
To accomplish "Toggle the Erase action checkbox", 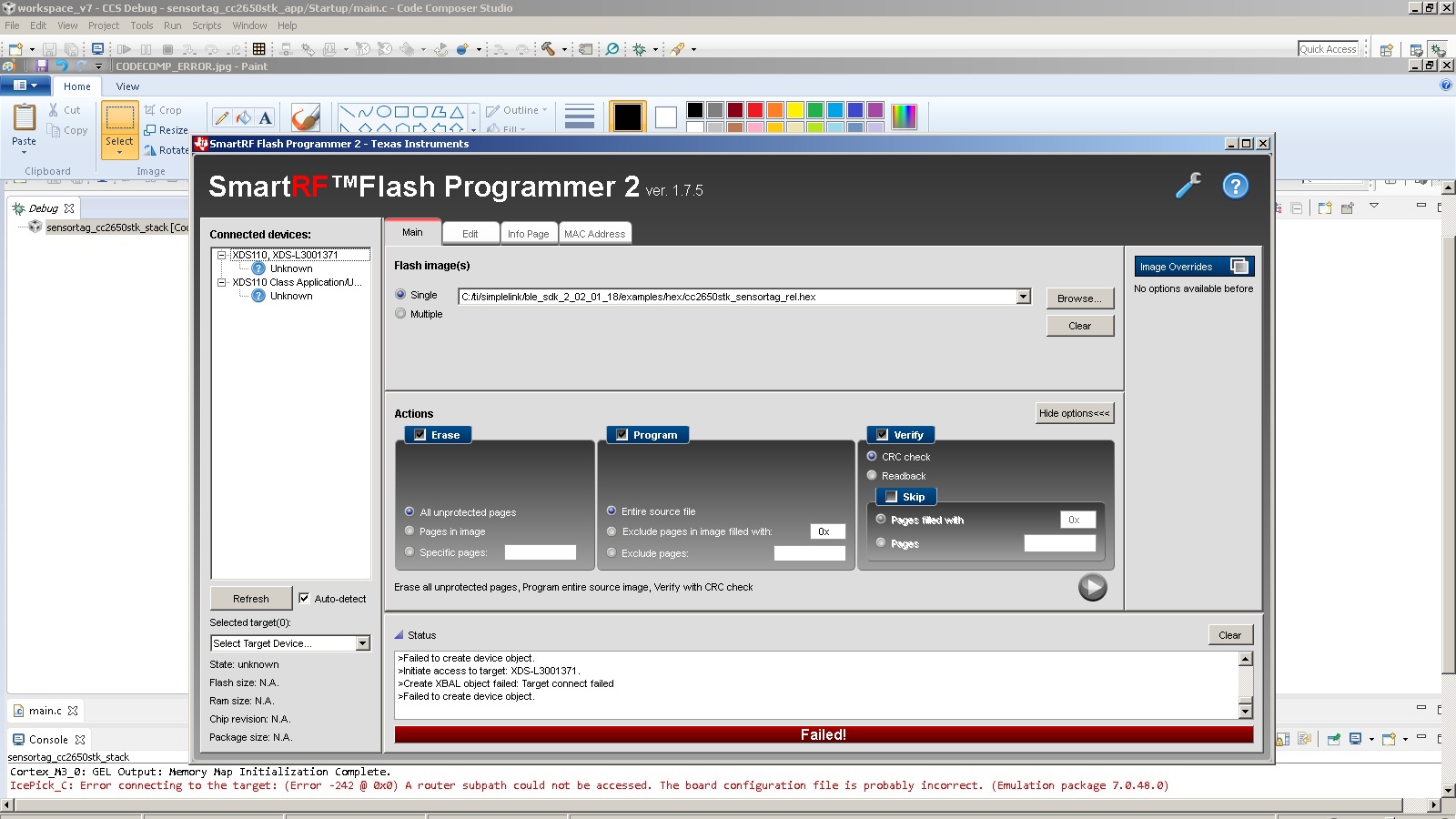I will point(420,435).
